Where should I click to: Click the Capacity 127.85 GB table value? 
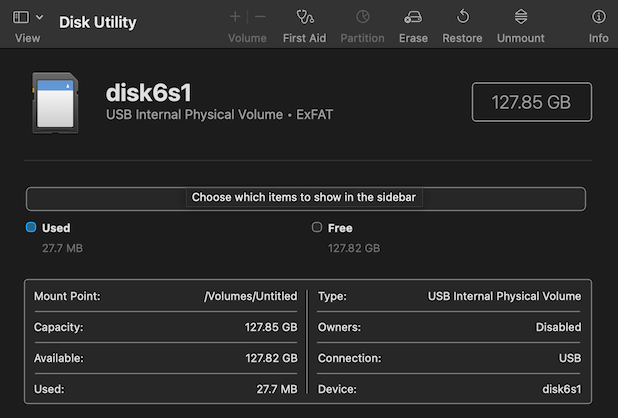coord(271,327)
